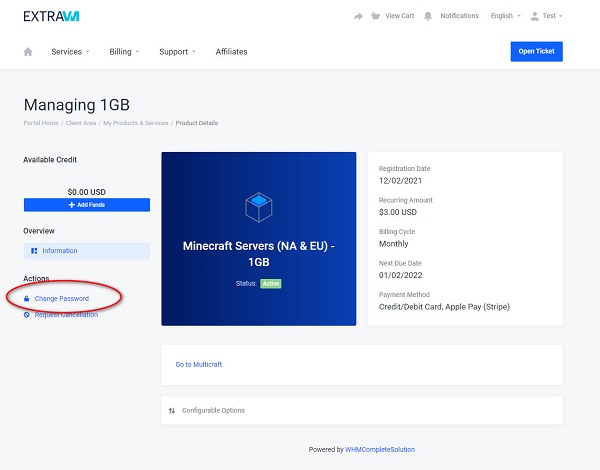Click Product Details breadcrumb text
The width and height of the screenshot is (600, 470).
coord(197,123)
